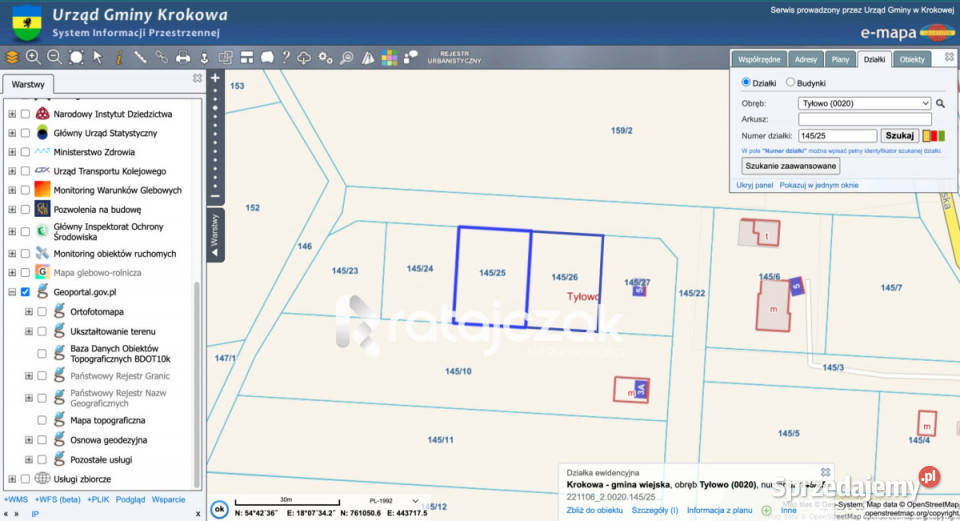Select the info 'i' identify tool
Image resolution: width=960 pixels, height=521 pixels.
tap(119, 58)
